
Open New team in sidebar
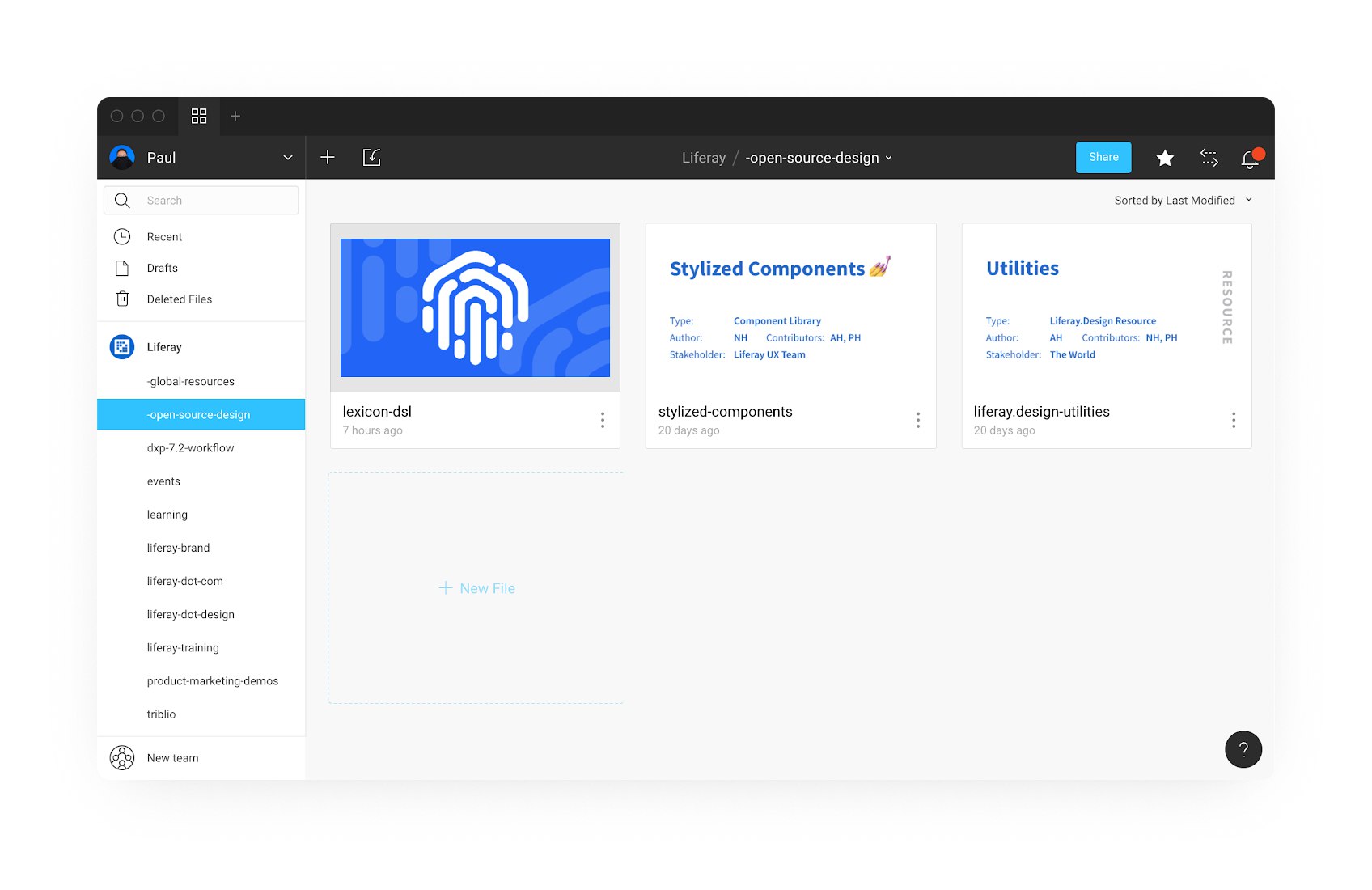click(x=201, y=758)
